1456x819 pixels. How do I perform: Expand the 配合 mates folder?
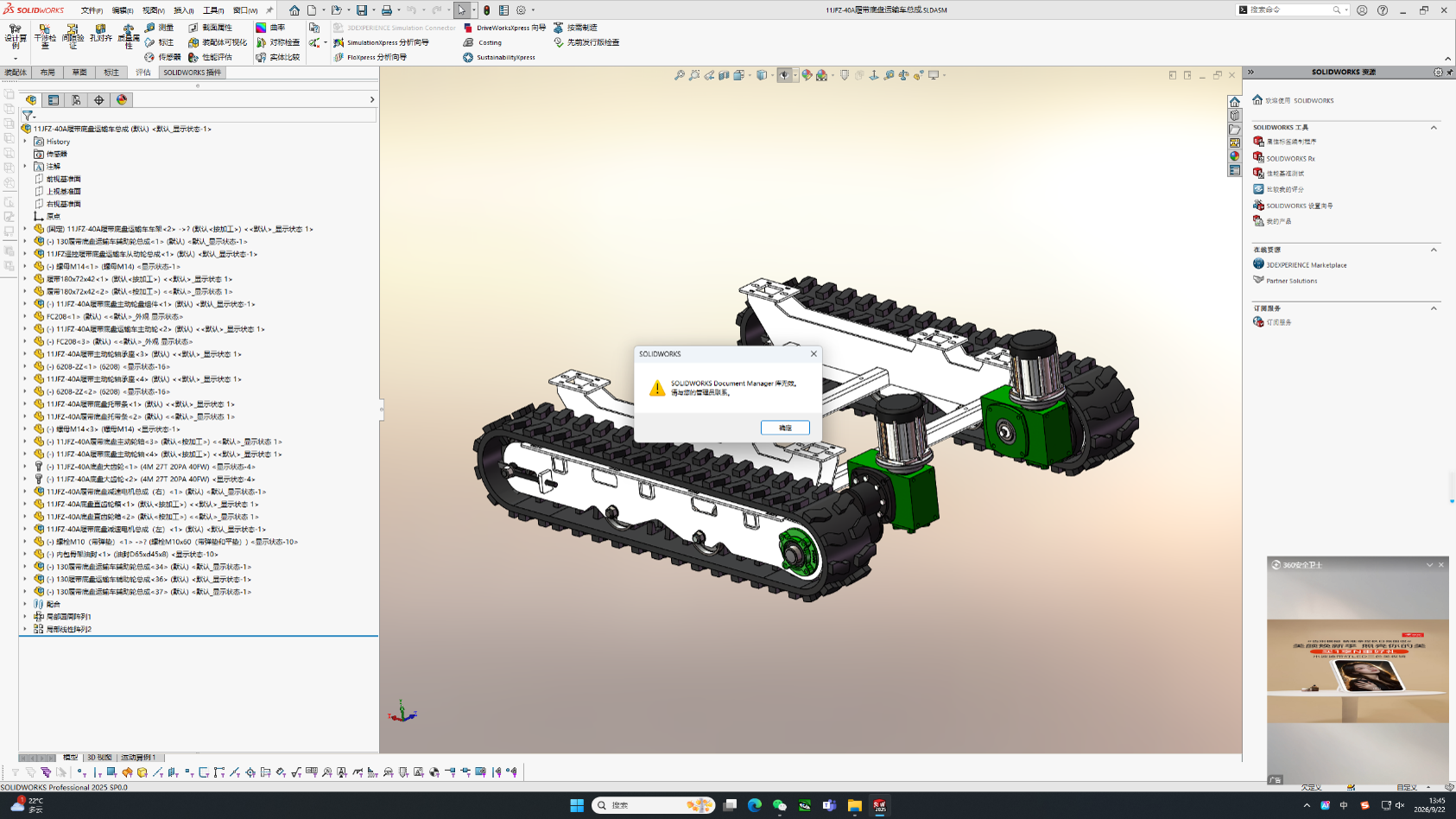25,604
